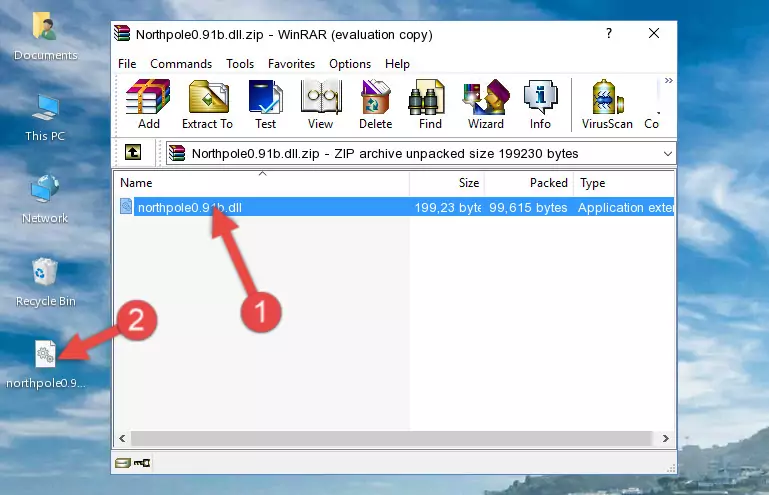
Task: Click the question mark help button
Action: click(609, 33)
